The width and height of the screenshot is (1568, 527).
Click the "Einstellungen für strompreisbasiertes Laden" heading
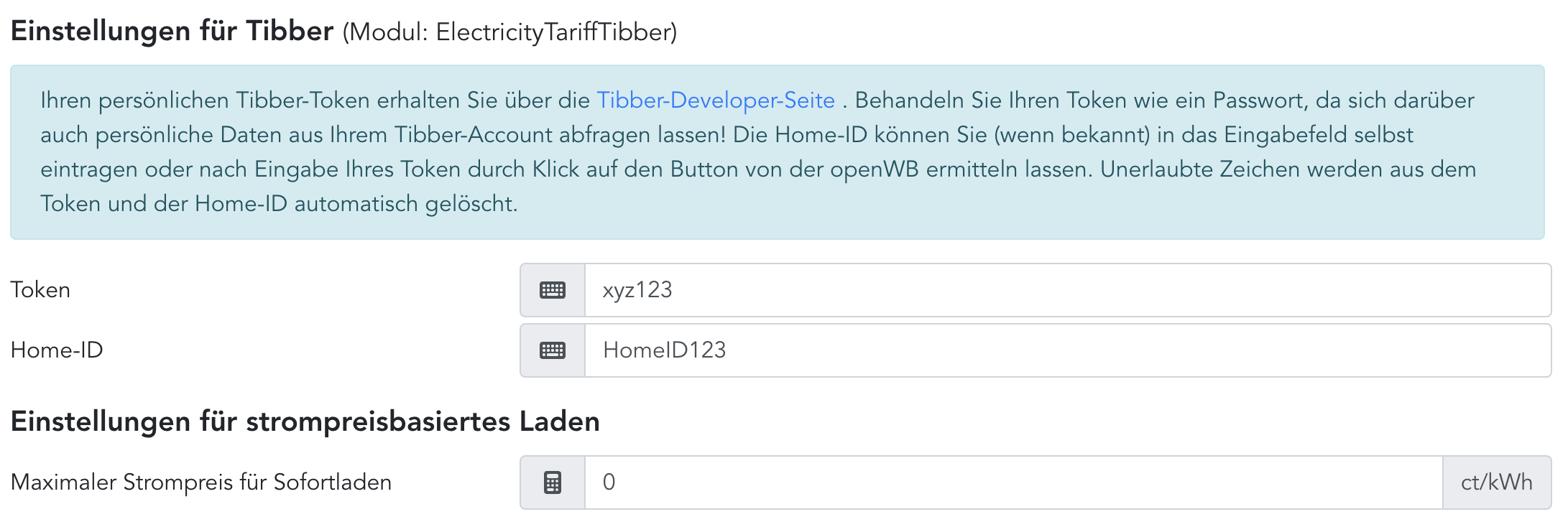[305, 421]
